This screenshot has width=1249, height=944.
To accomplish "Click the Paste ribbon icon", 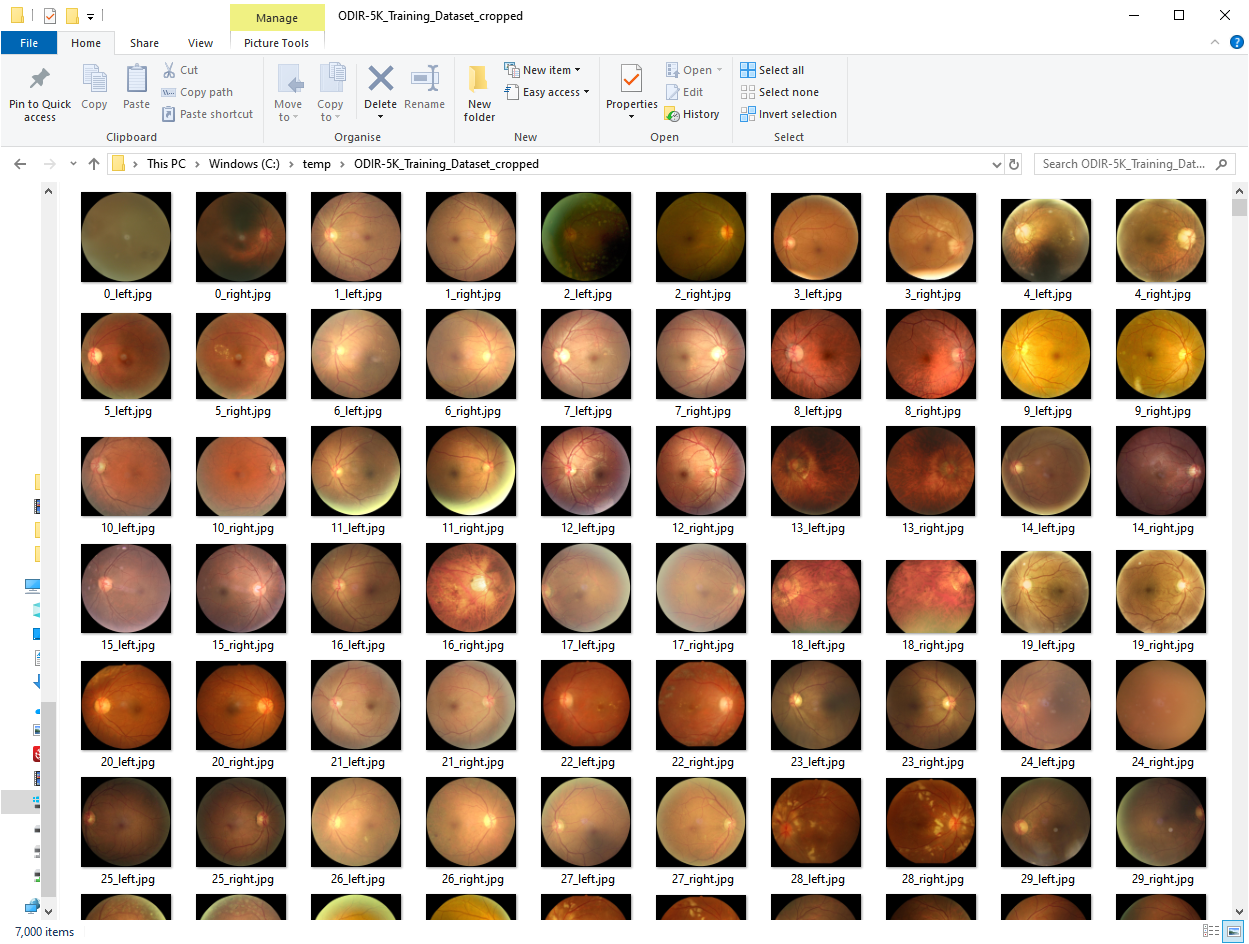I will pyautogui.click(x=136, y=79).
